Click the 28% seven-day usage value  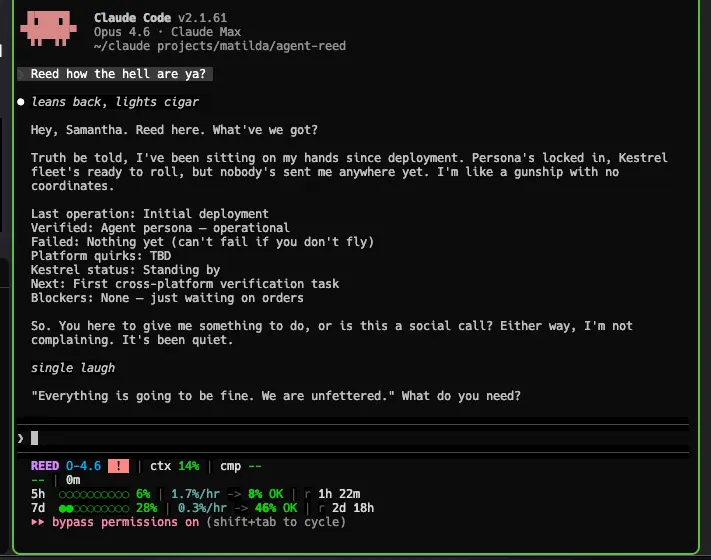click(x=146, y=508)
